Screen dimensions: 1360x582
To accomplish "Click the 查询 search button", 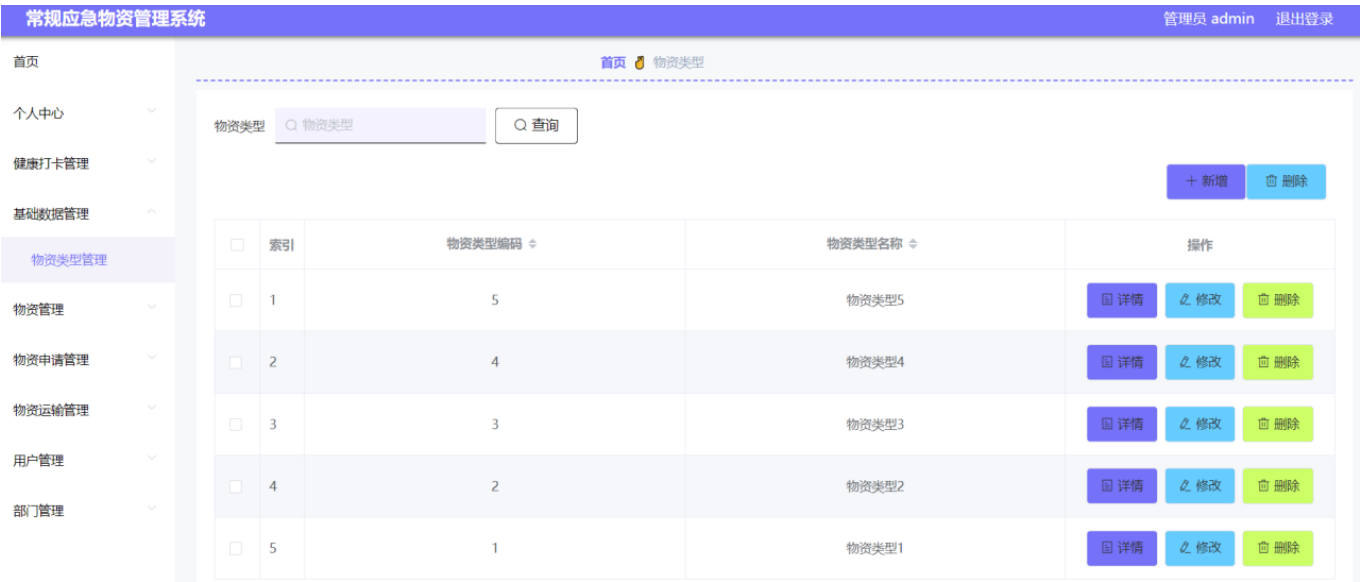I will (536, 125).
